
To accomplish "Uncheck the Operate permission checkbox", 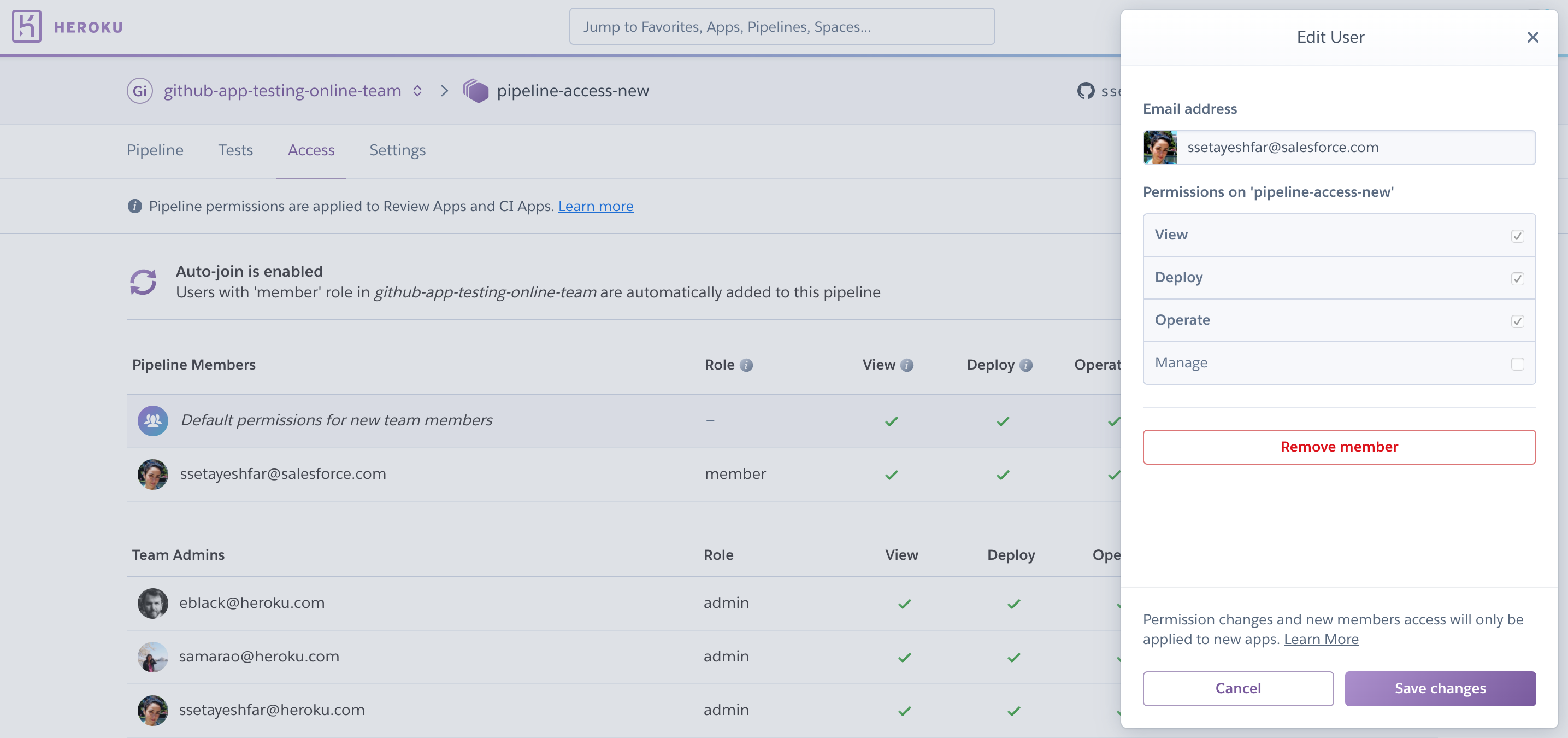I will coord(1517,321).
